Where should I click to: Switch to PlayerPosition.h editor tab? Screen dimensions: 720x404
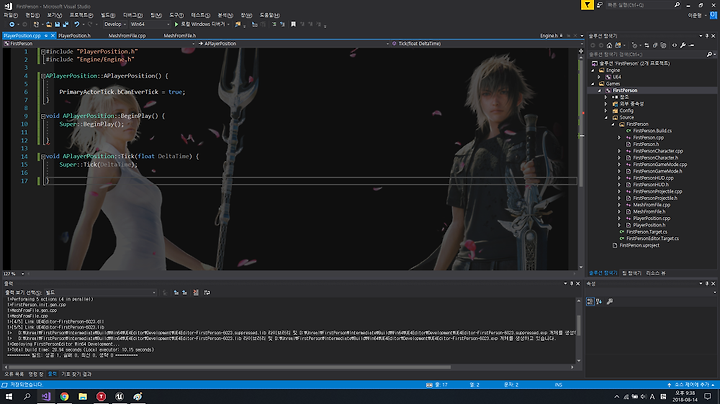(74, 35)
